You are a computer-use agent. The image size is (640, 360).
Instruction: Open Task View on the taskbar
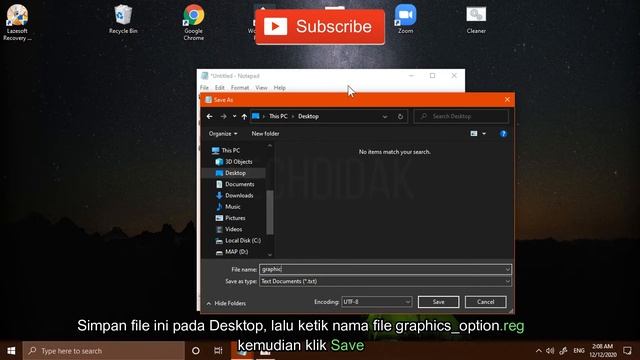(218, 351)
